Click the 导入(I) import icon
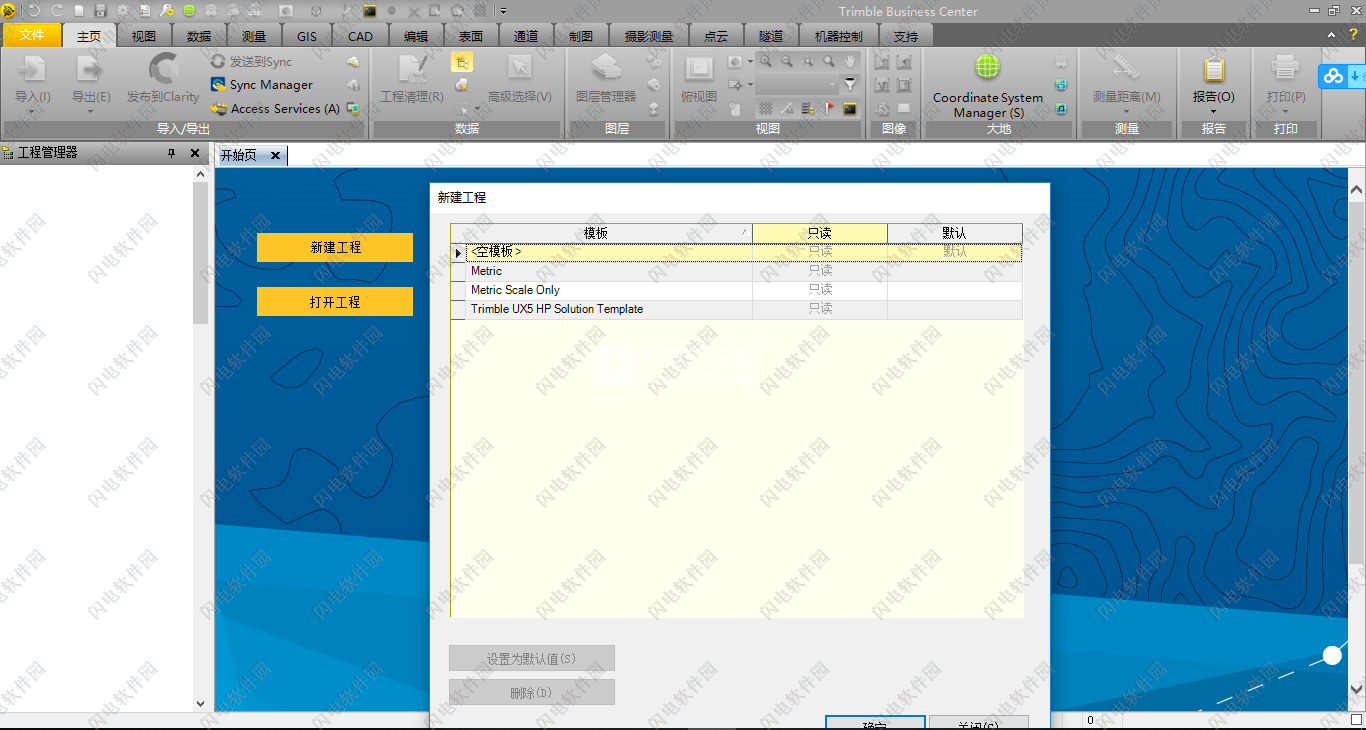This screenshot has height=730, width=1366. coord(33,69)
